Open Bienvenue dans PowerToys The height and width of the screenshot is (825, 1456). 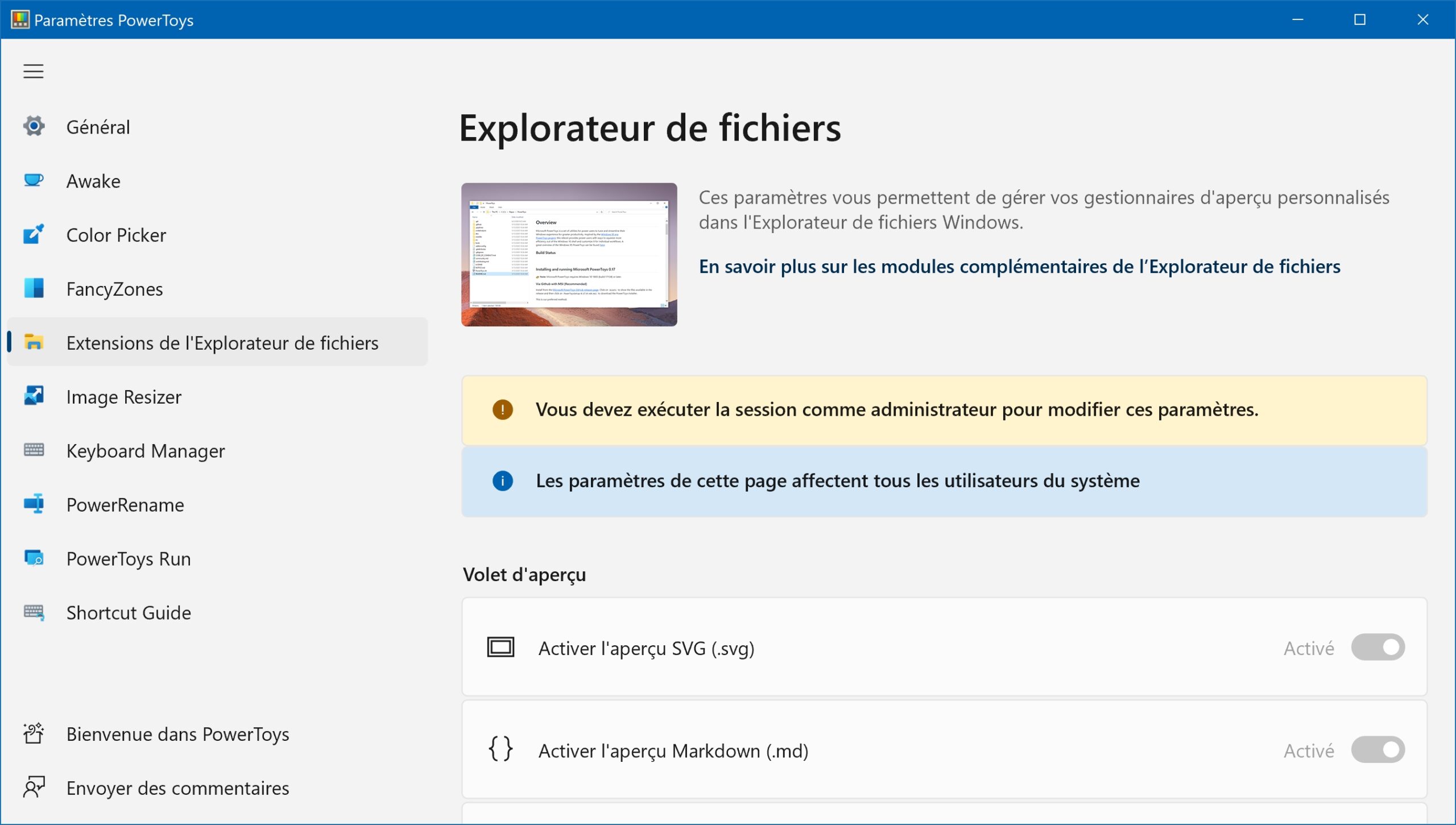pyautogui.click(x=217, y=733)
